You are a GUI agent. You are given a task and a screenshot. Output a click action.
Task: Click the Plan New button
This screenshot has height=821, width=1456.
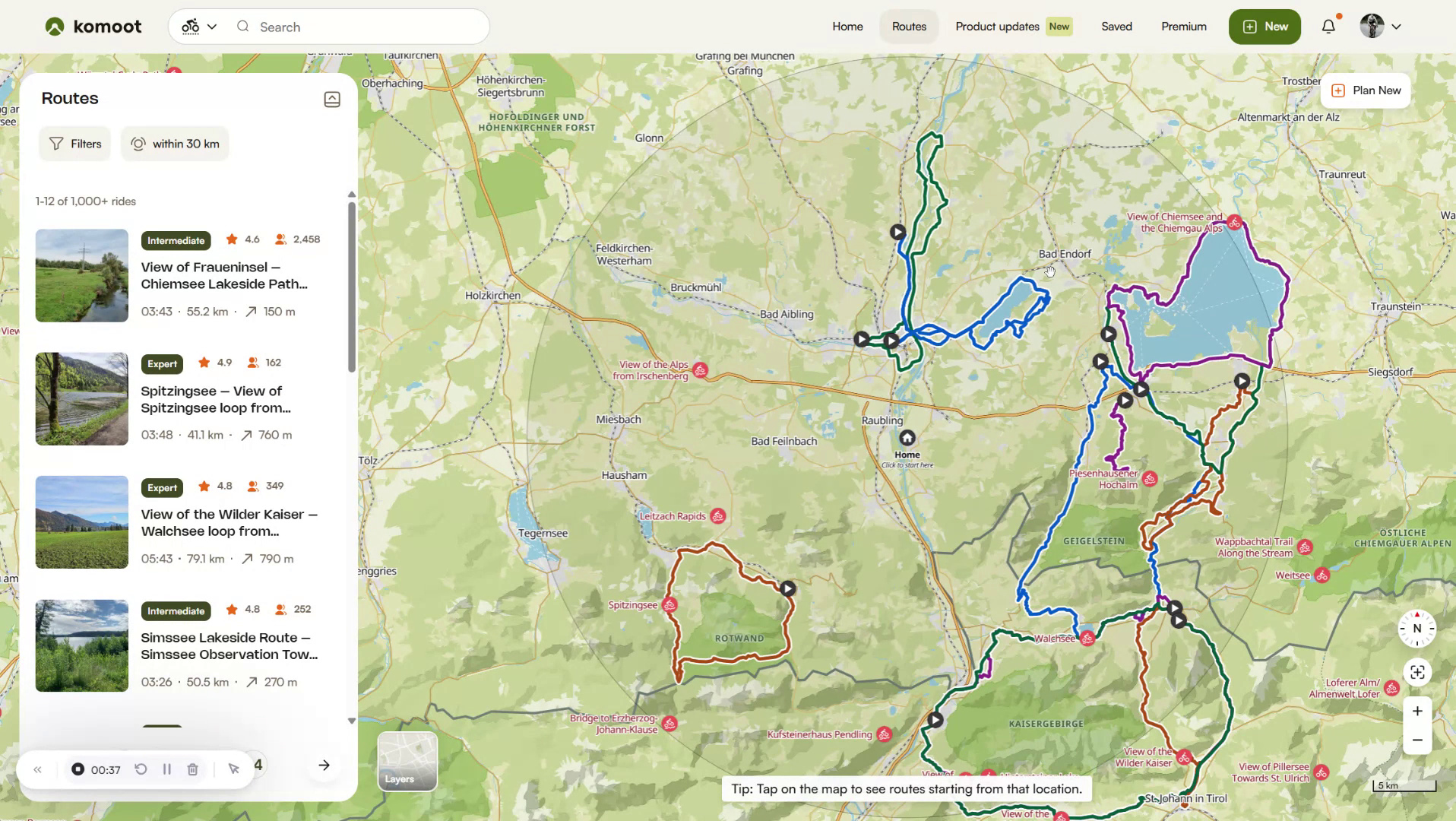[x=1365, y=90]
